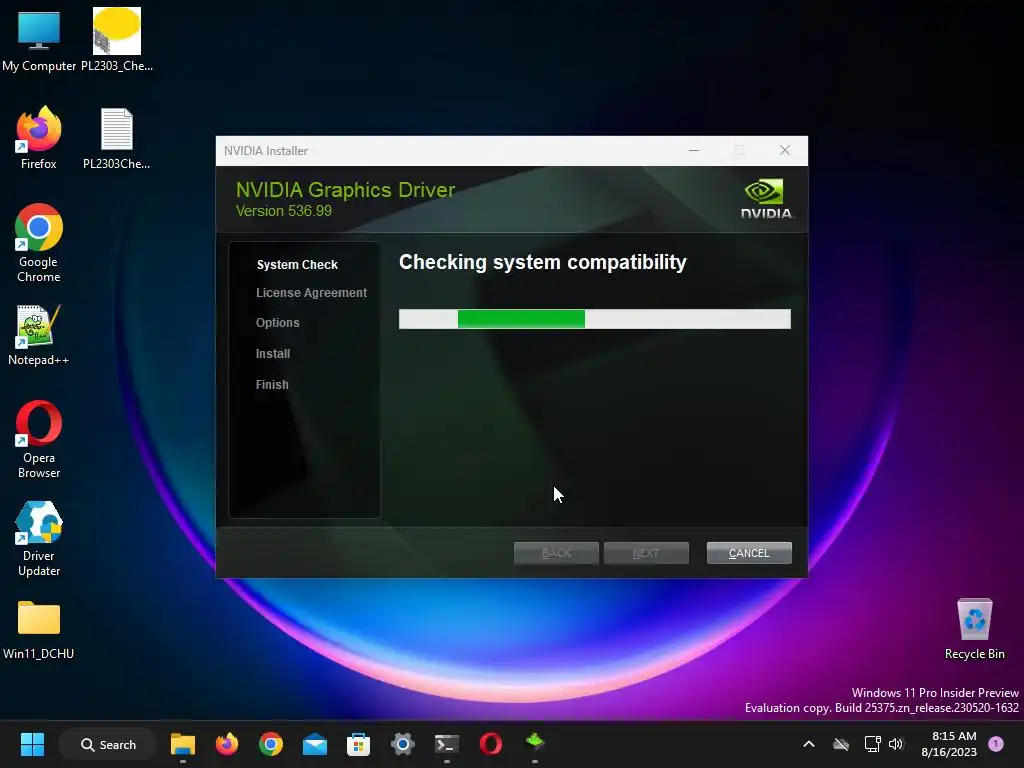Click the Version 536.99 text
The width and height of the screenshot is (1024, 768).
pyautogui.click(x=283, y=211)
